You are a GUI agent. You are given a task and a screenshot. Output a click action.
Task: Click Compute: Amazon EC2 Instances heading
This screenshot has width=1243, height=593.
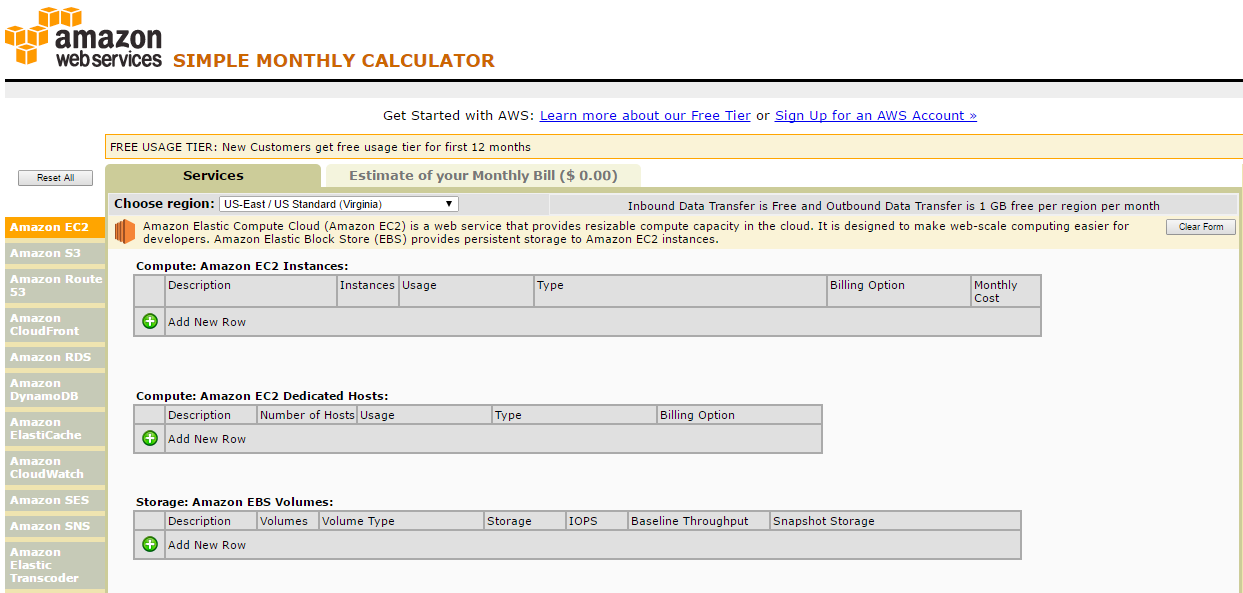[x=242, y=266]
